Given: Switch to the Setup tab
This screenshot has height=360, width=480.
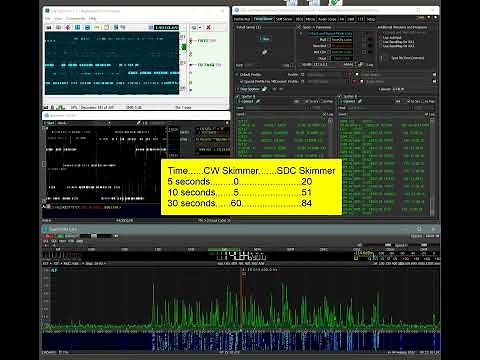Looking at the screenshot, I should [x=371, y=19].
